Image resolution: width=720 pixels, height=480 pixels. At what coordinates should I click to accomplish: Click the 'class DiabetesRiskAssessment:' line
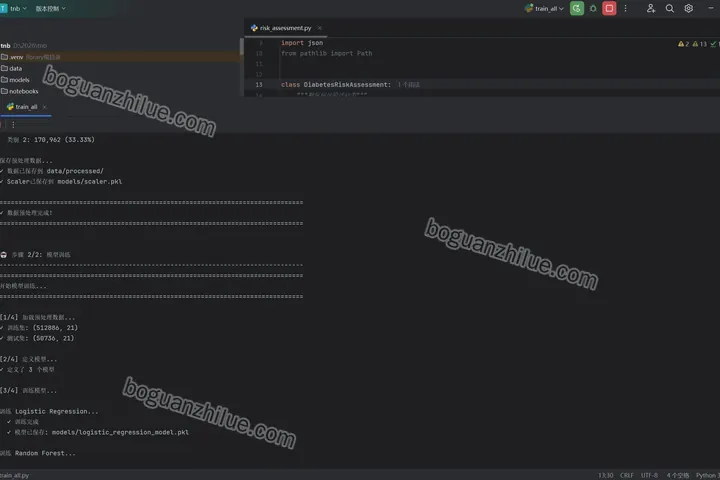(336, 85)
